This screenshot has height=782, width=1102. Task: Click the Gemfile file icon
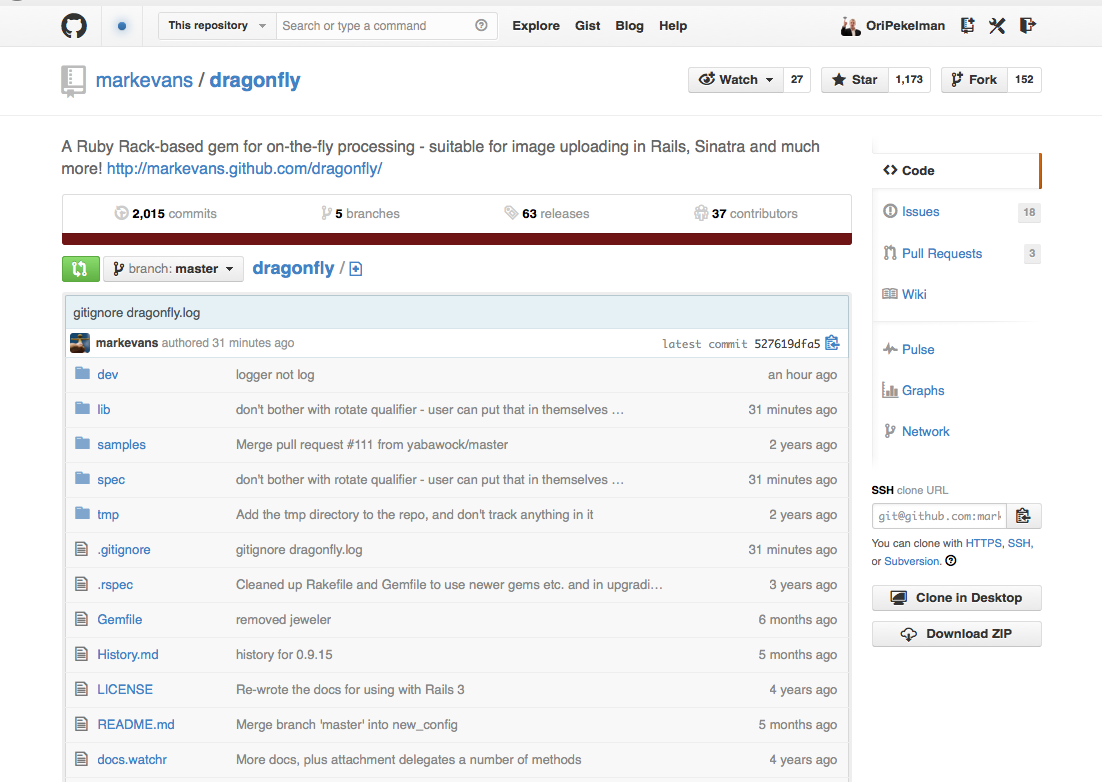(82, 619)
